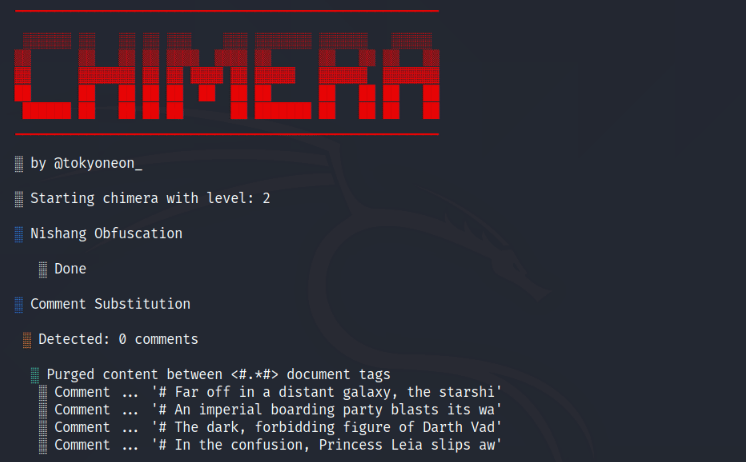Click the marker before the "Princess Leia" comment line
746x462 pixels.
43,445
